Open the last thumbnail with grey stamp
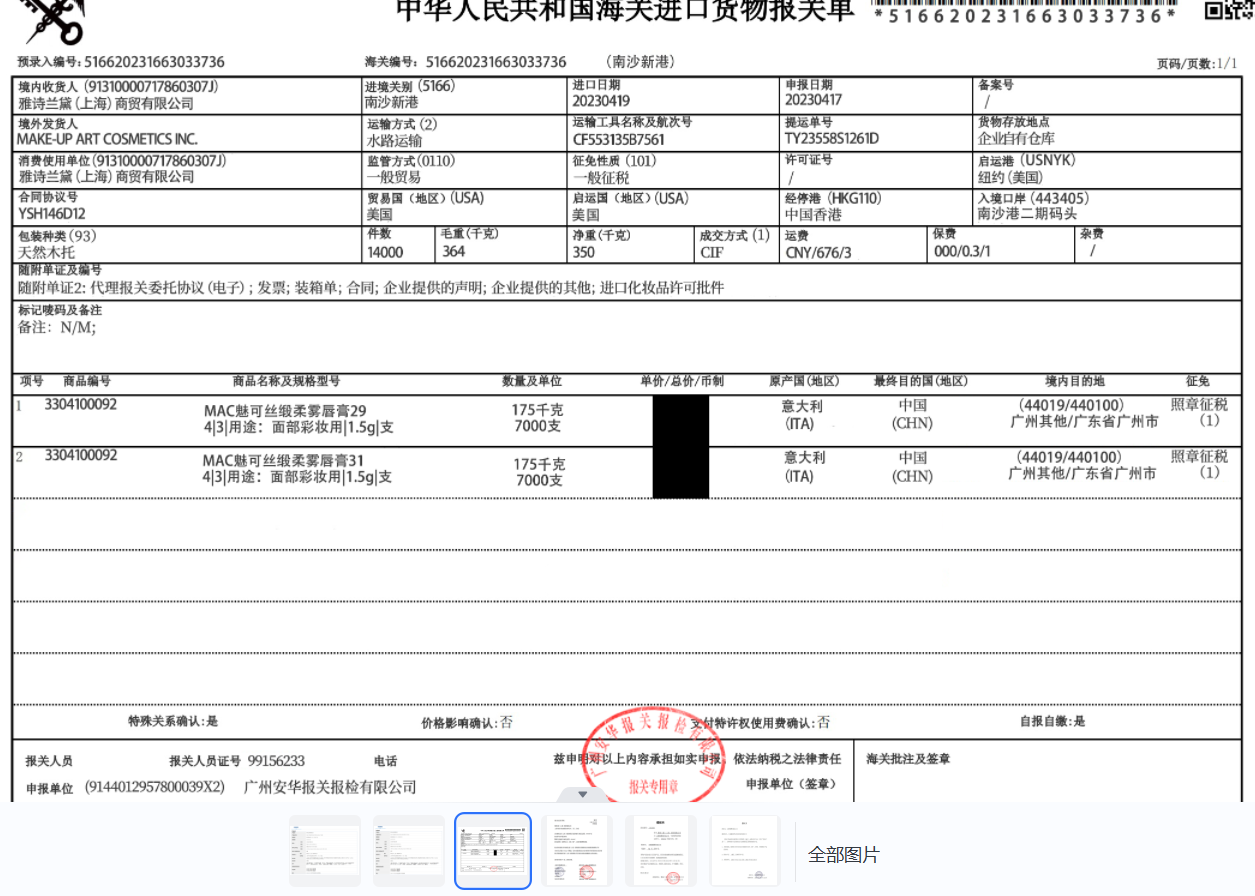The height and width of the screenshot is (896, 1255). (x=744, y=851)
